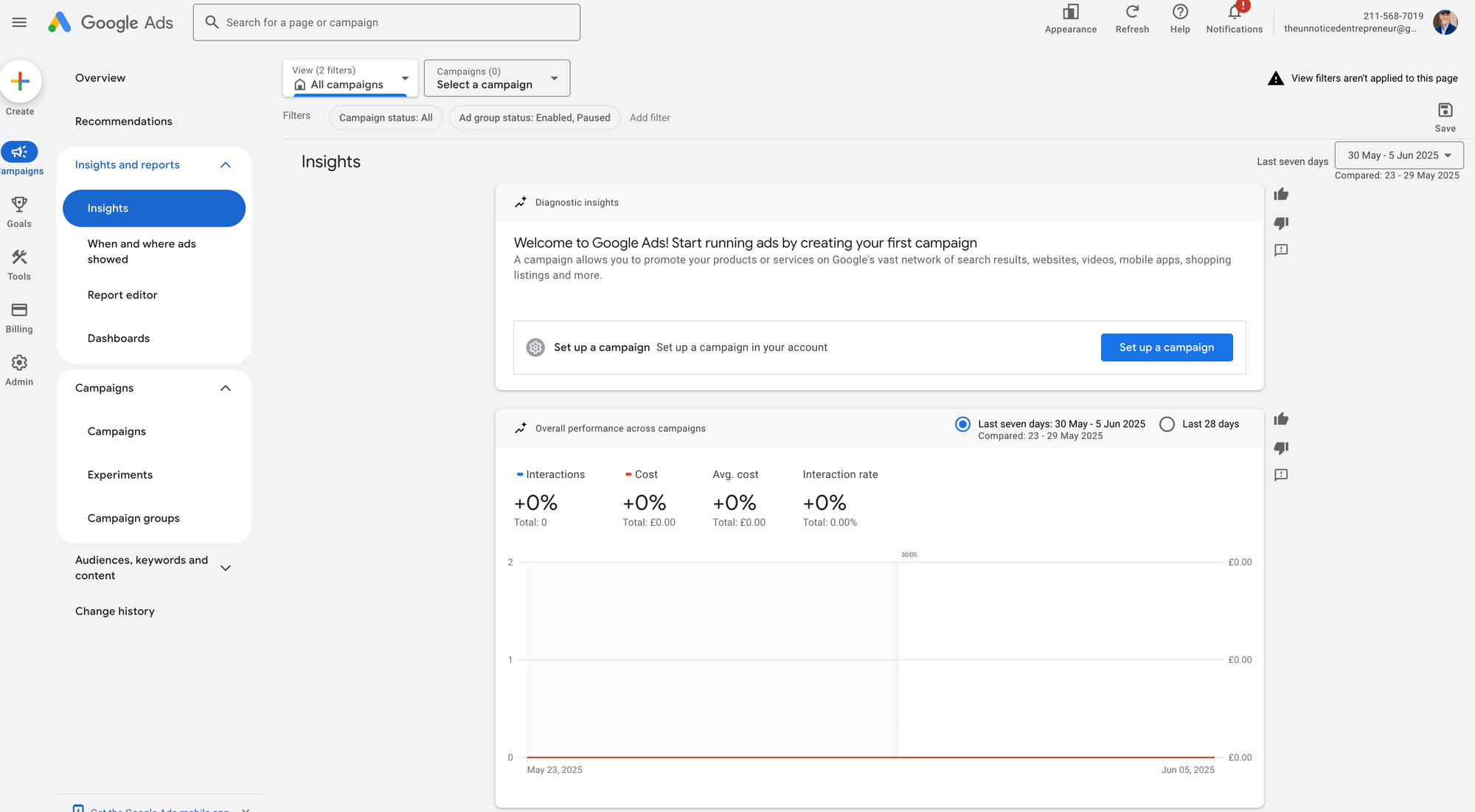Click Campaign status: All filter chip

[386, 118]
